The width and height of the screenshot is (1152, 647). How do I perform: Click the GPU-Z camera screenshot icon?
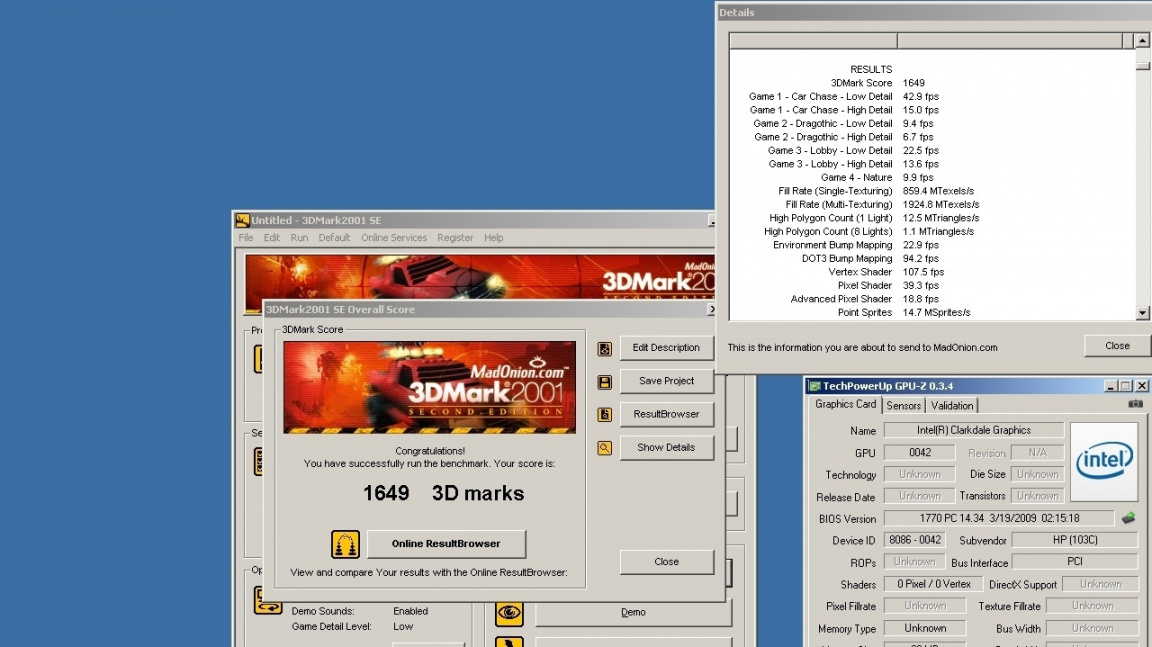coord(1135,404)
